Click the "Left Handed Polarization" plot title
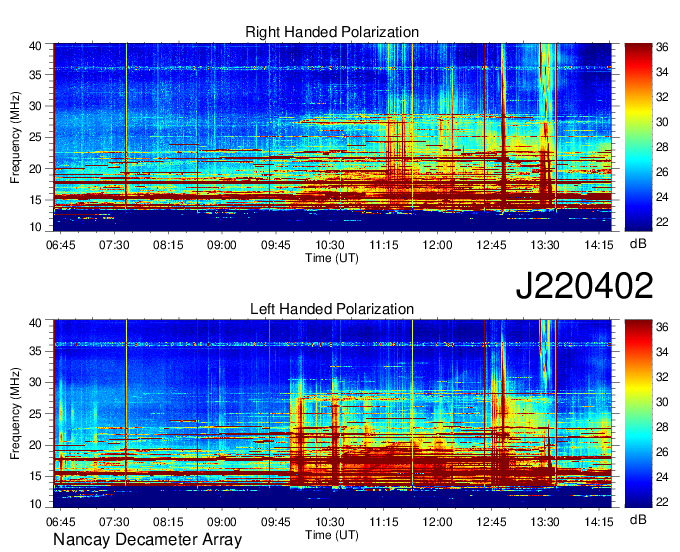The image size is (680, 552). [332, 309]
